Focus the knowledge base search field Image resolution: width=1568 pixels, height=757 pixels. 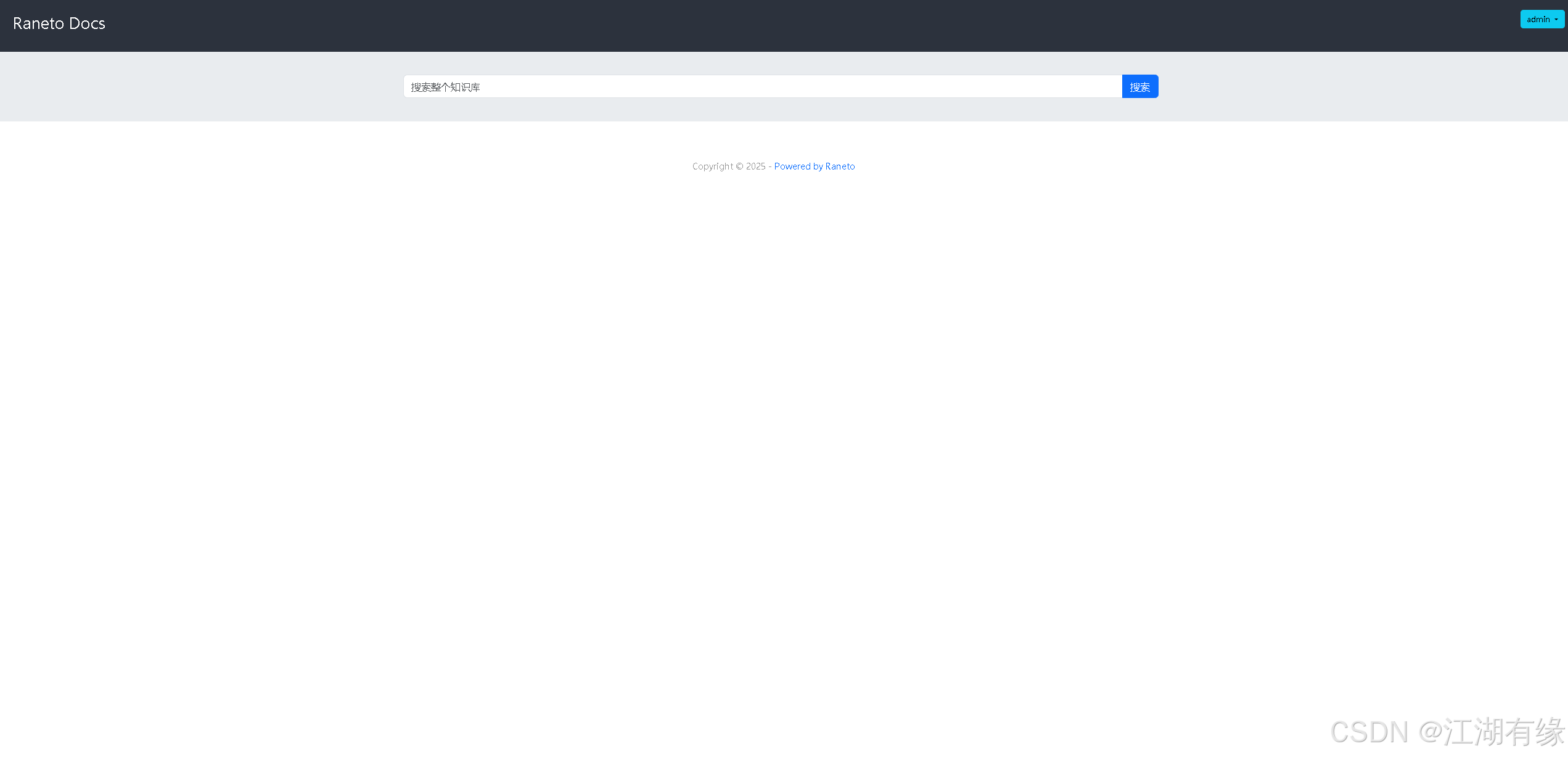pyautogui.click(x=762, y=87)
